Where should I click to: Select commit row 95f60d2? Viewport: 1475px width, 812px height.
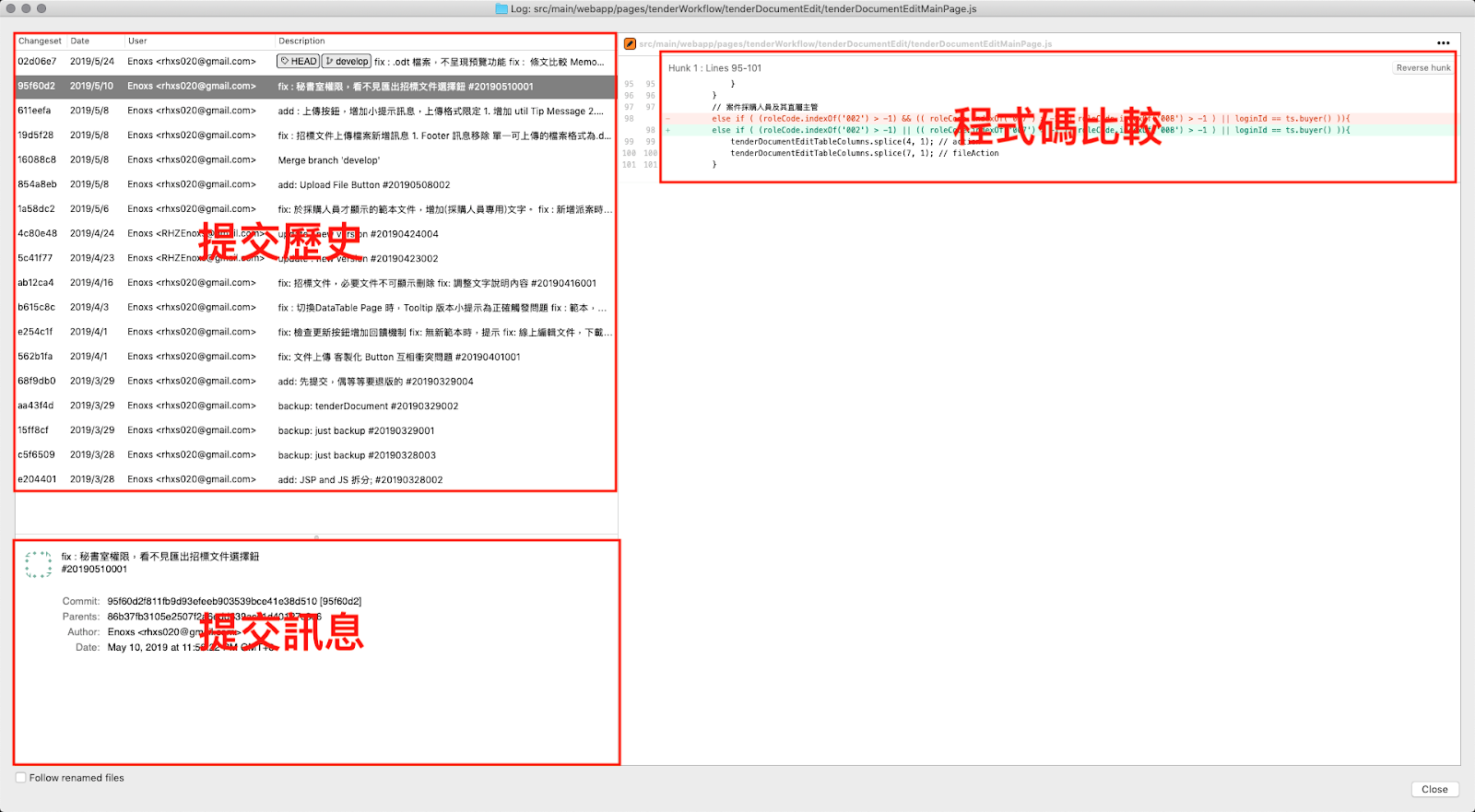315,86
